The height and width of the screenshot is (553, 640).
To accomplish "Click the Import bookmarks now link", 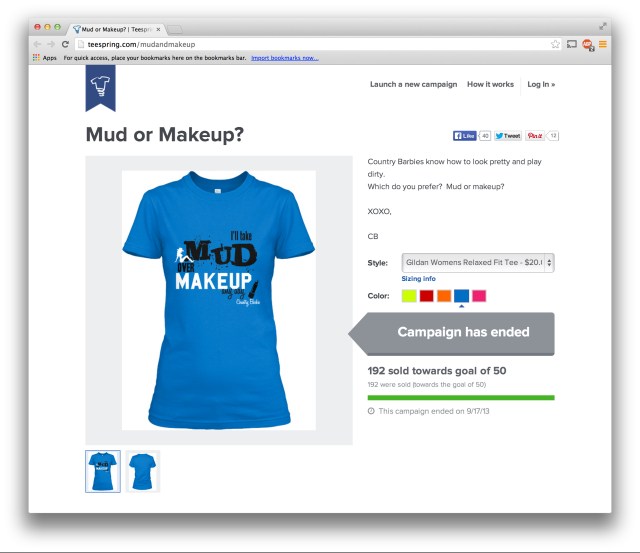I will coord(285,58).
